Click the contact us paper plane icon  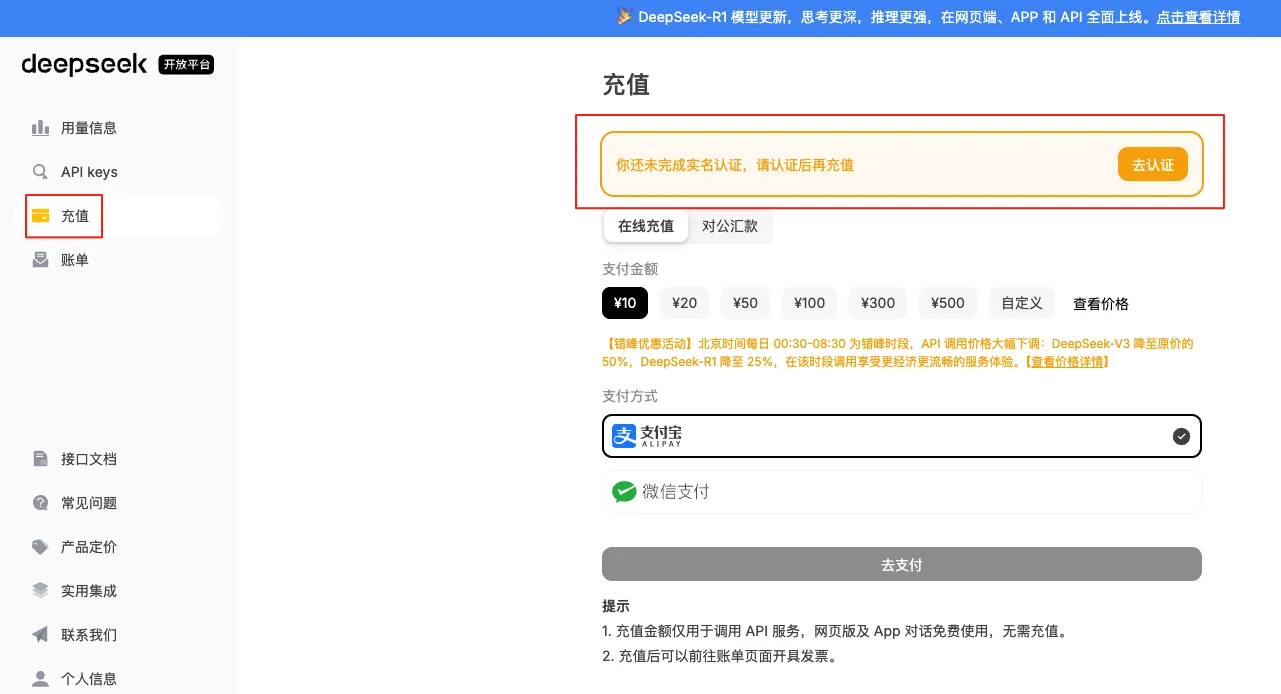coord(40,635)
